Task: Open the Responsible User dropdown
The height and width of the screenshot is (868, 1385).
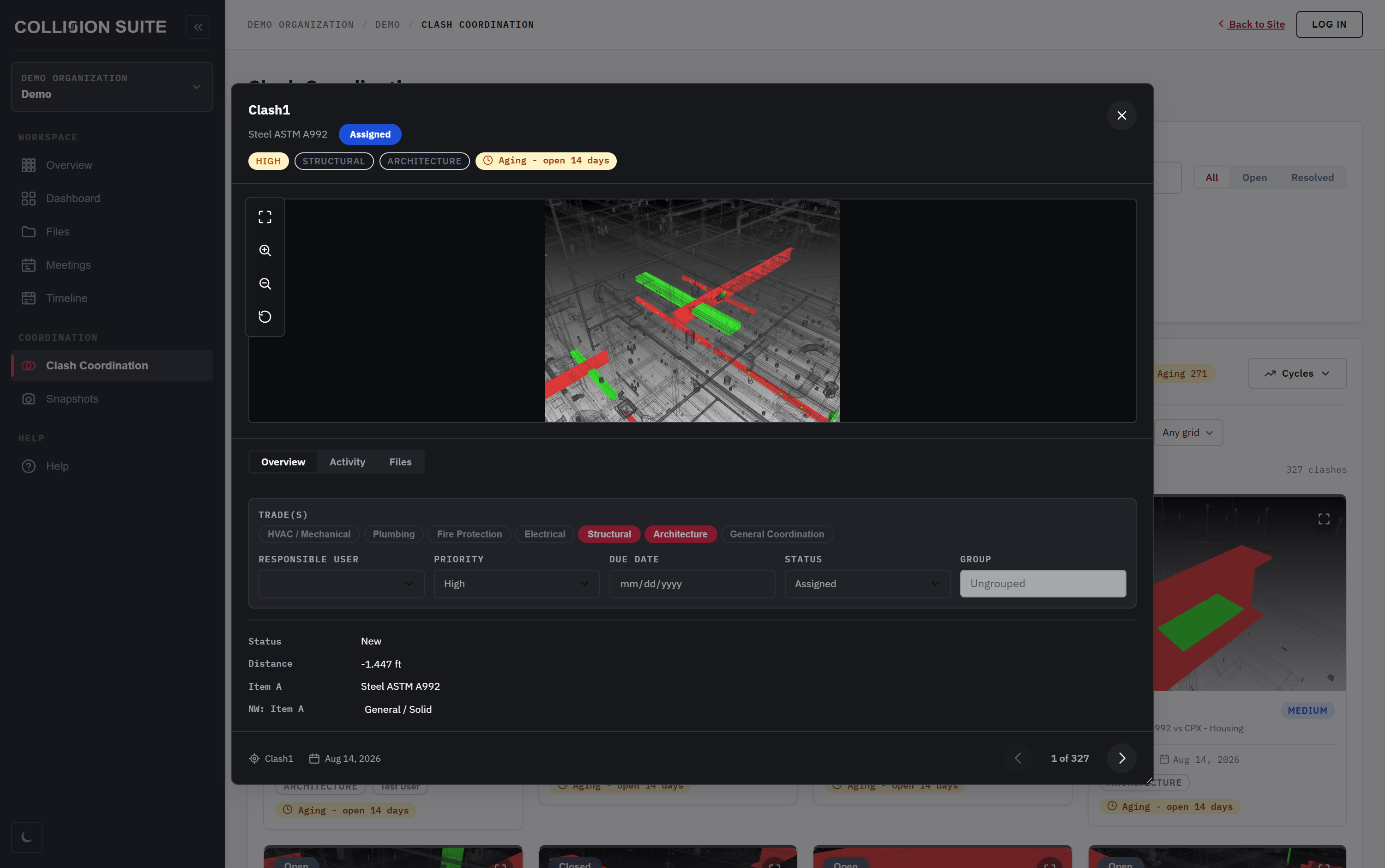Action: 342,584
